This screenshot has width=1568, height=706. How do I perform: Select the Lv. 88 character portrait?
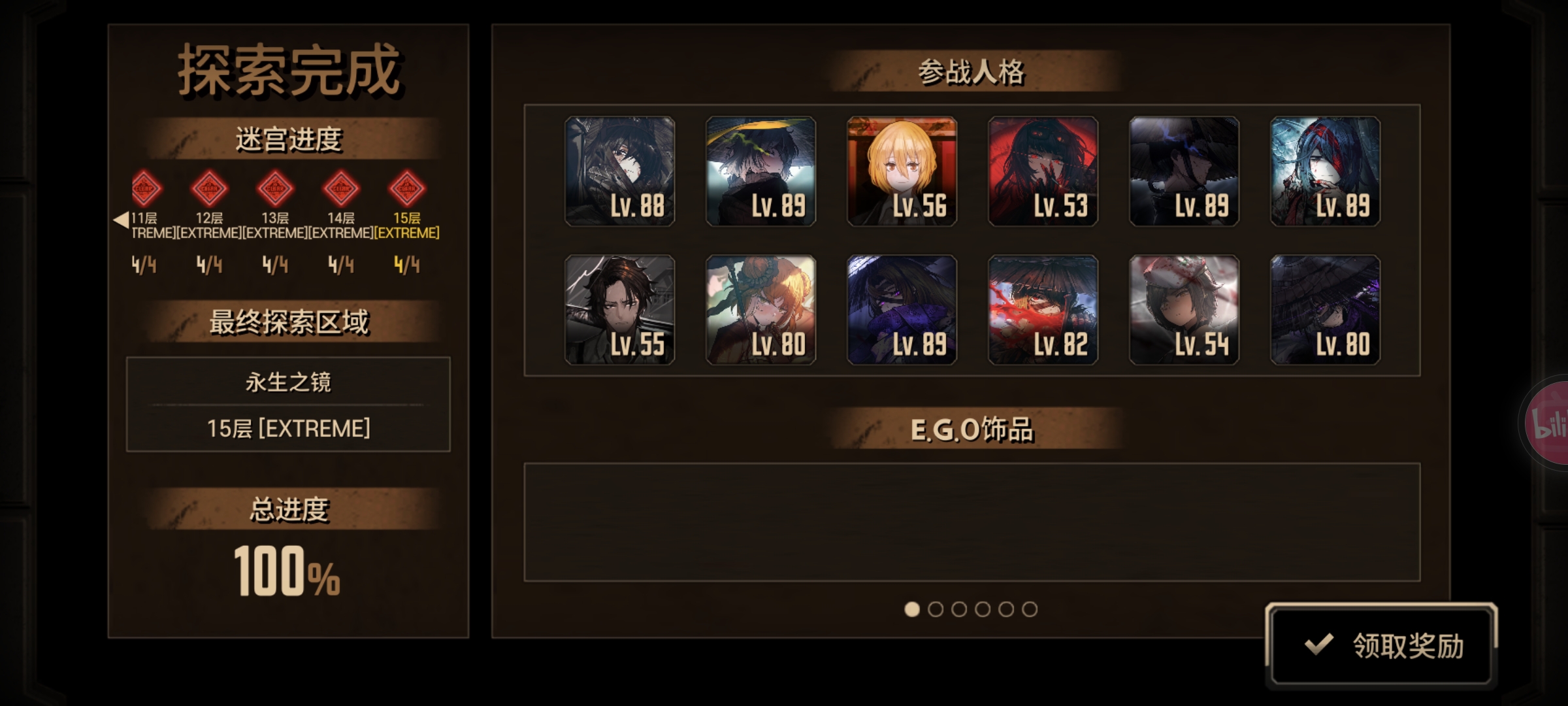pyautogui.click(x=620, y=171)
